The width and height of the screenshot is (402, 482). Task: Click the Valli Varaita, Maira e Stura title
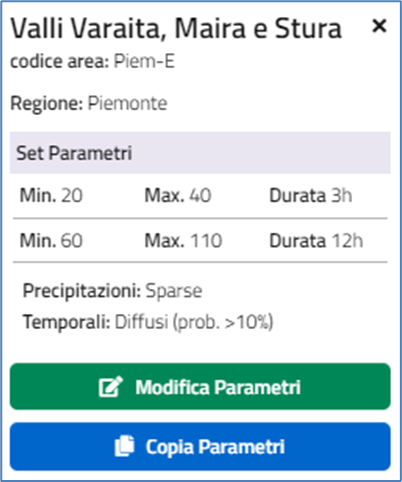point(176,29)
